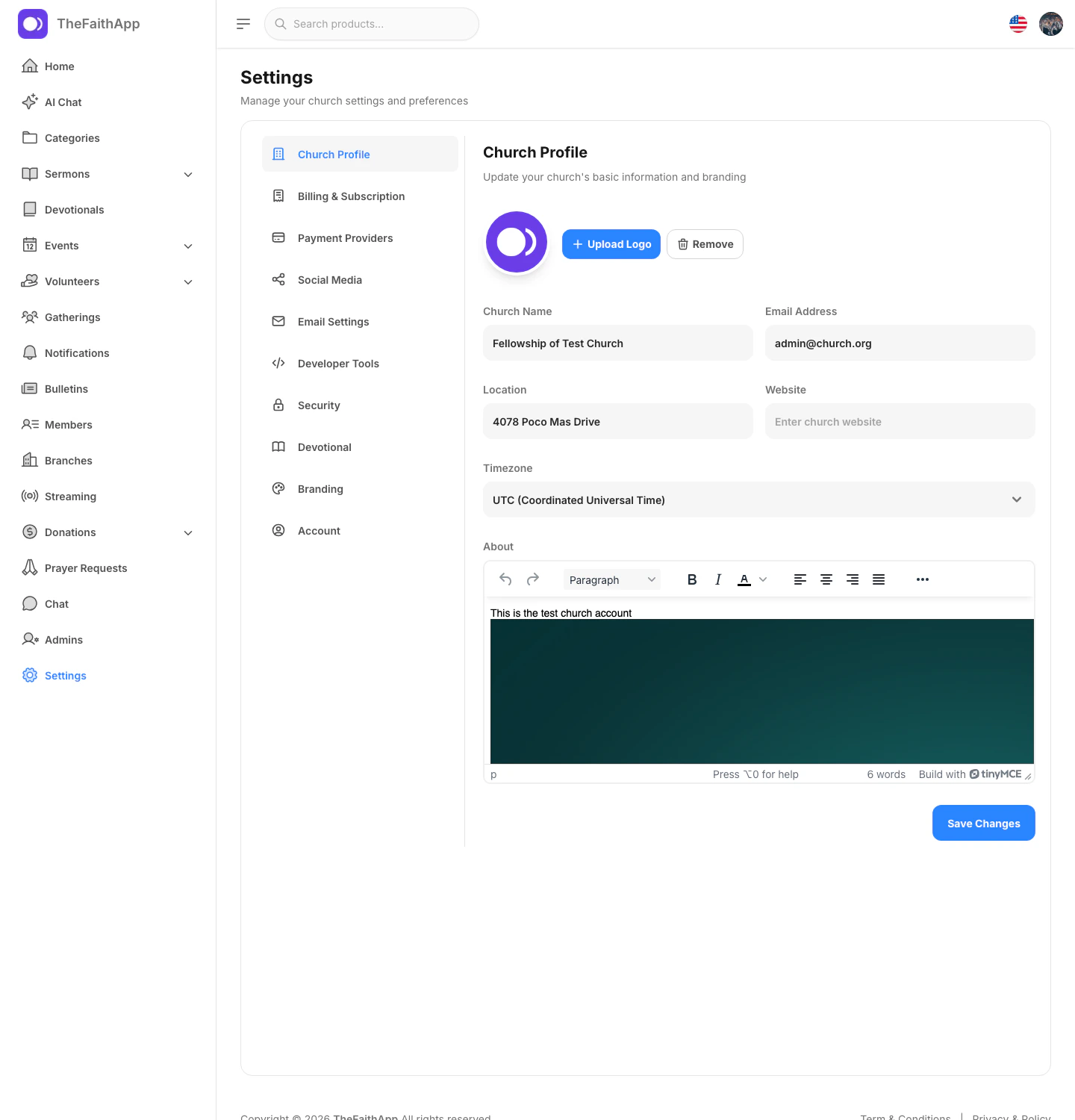This screenshot has width=1075, height=1120.
Task: Click the Admins user-gear icon
Action: click(x=30, y=639)
